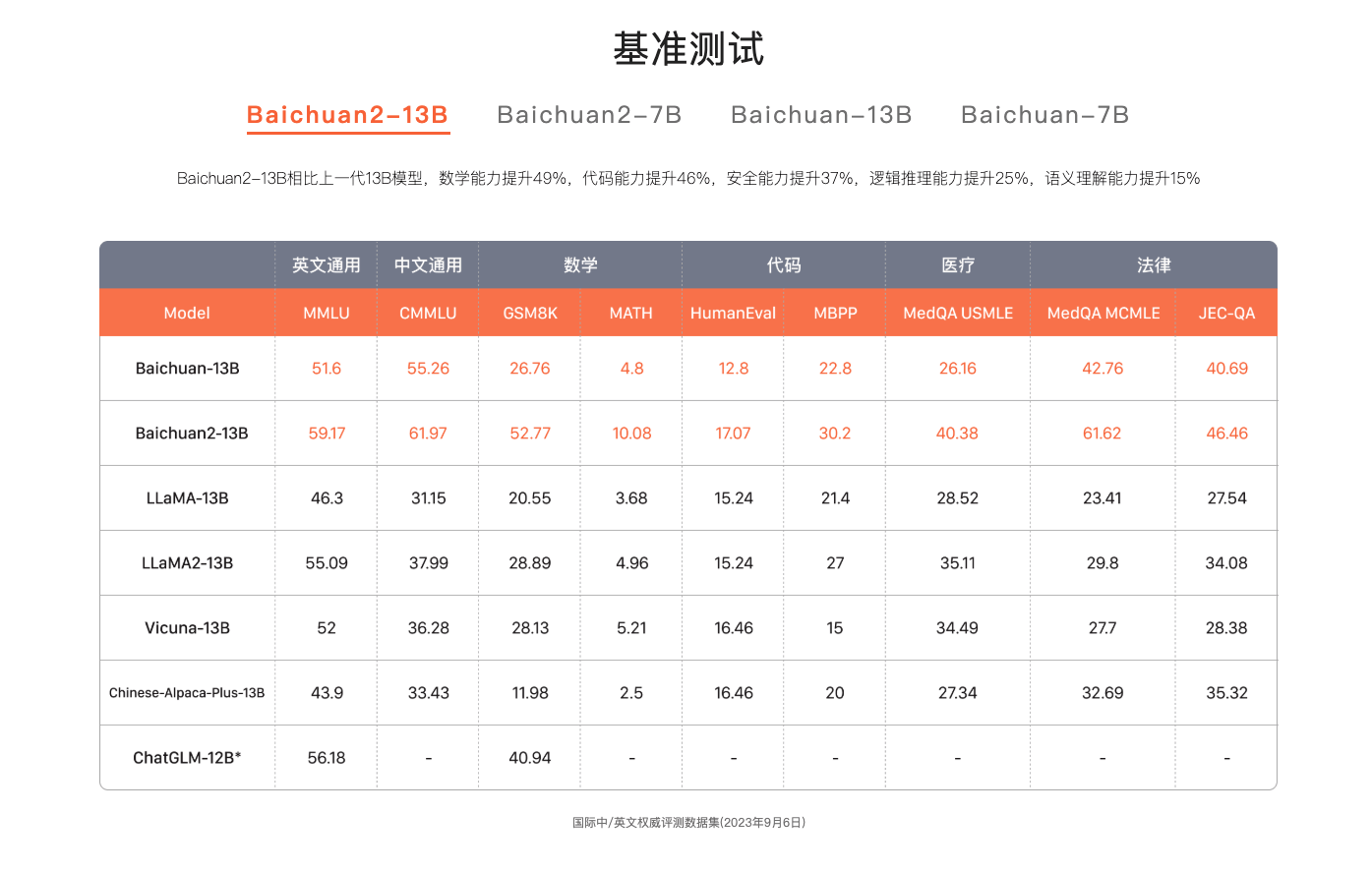Click the LLaMA-13B CMMLU score 31.15
Image resolution: width=1372 pixels, height=872 pixels.
pos(428,498)
